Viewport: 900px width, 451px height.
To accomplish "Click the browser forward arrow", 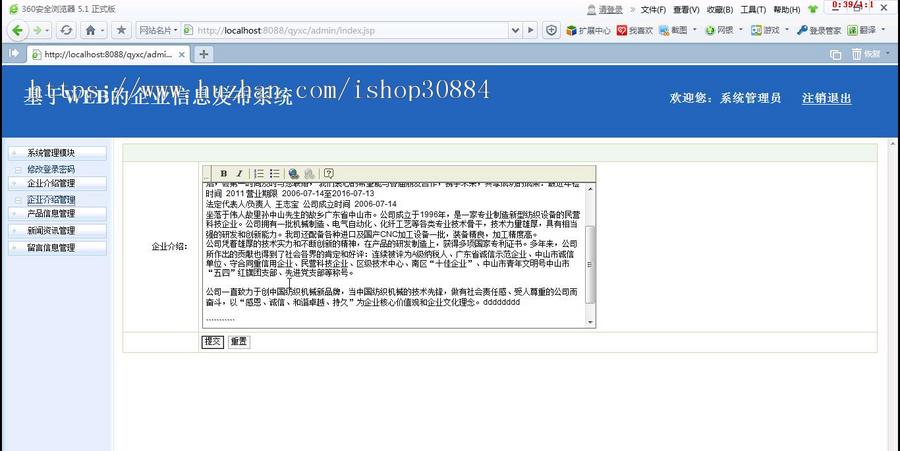I will click(37, 30).
